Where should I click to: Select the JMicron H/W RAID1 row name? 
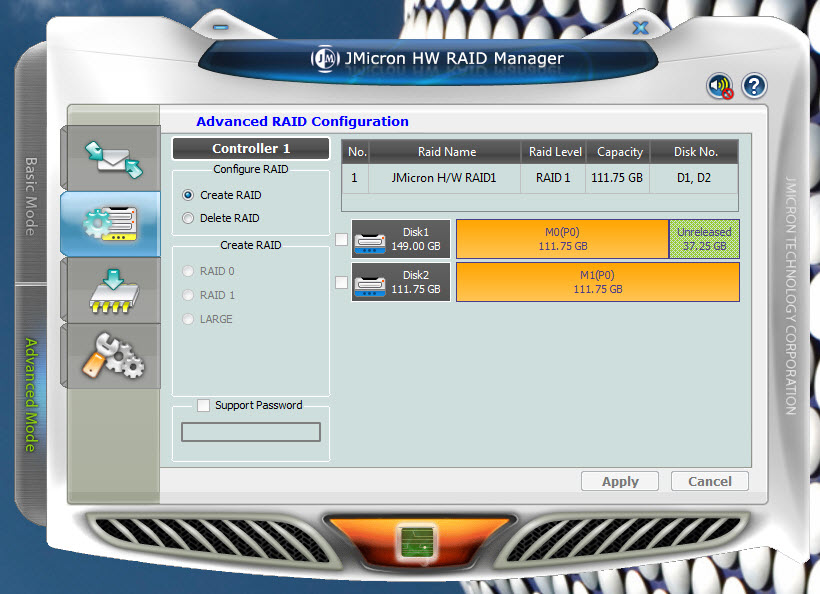point(444,178)
